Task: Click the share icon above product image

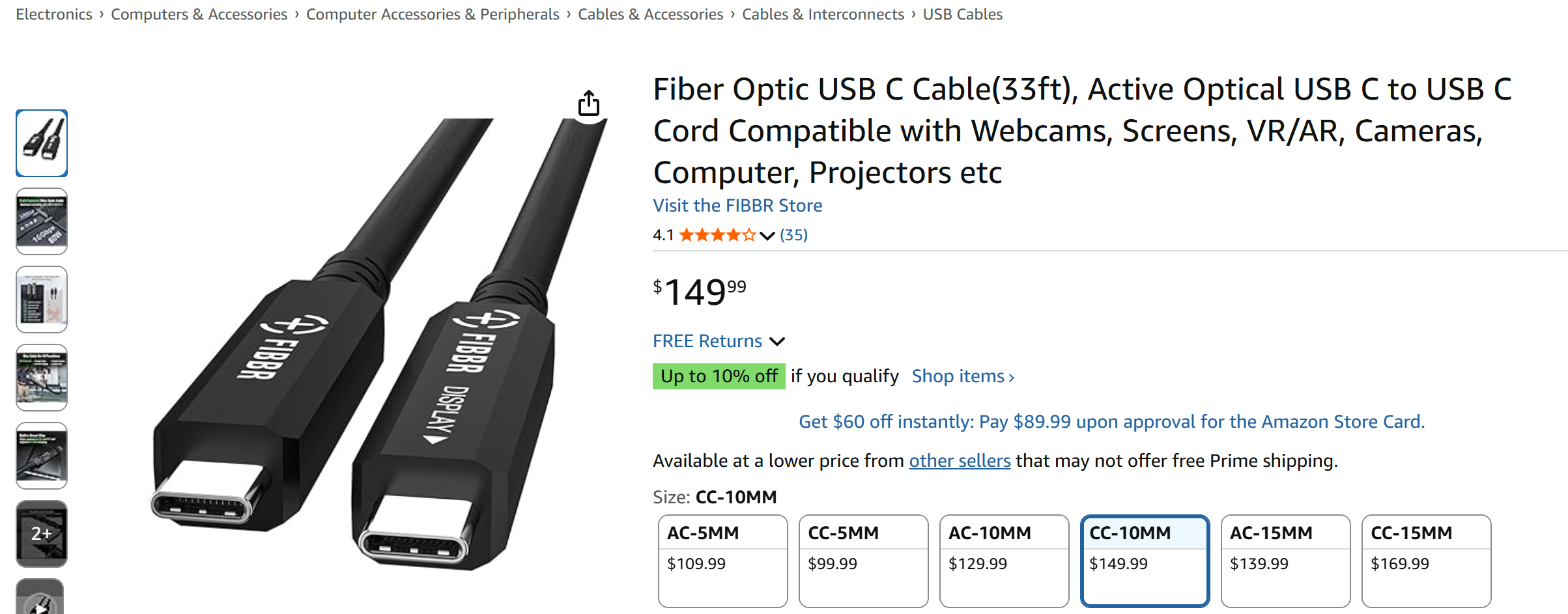Action: click(589, 103)
